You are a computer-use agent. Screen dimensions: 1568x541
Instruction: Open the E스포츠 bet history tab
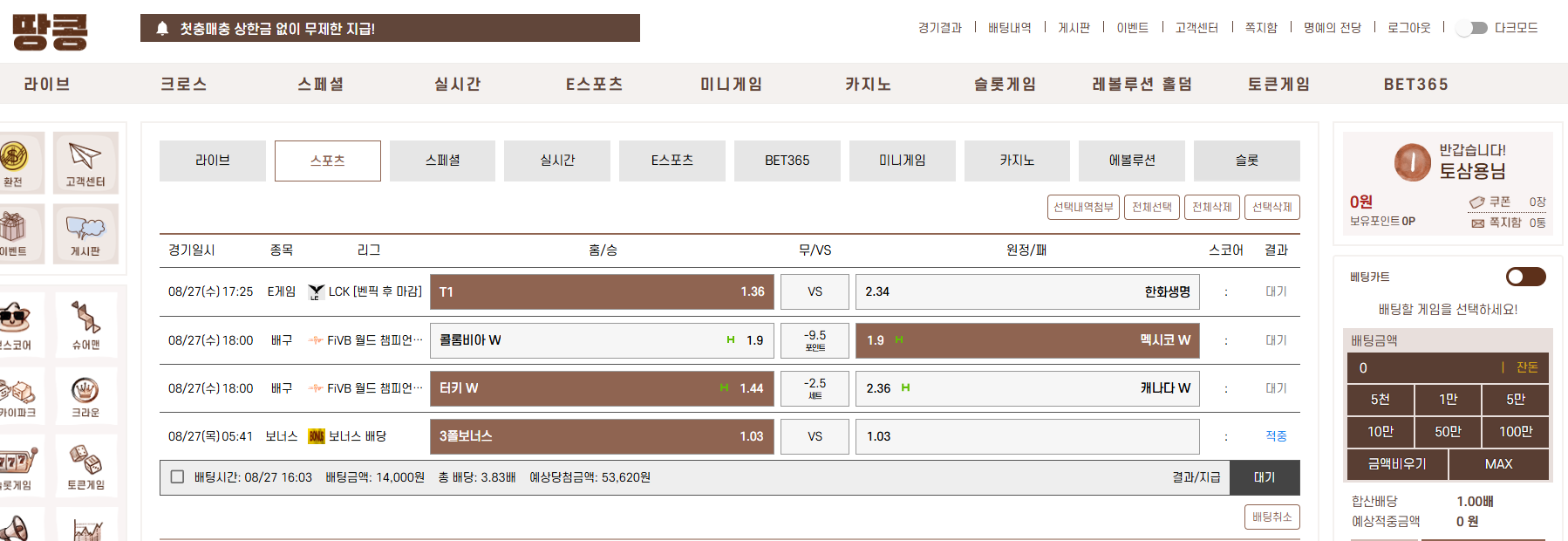tap(672, 161)
